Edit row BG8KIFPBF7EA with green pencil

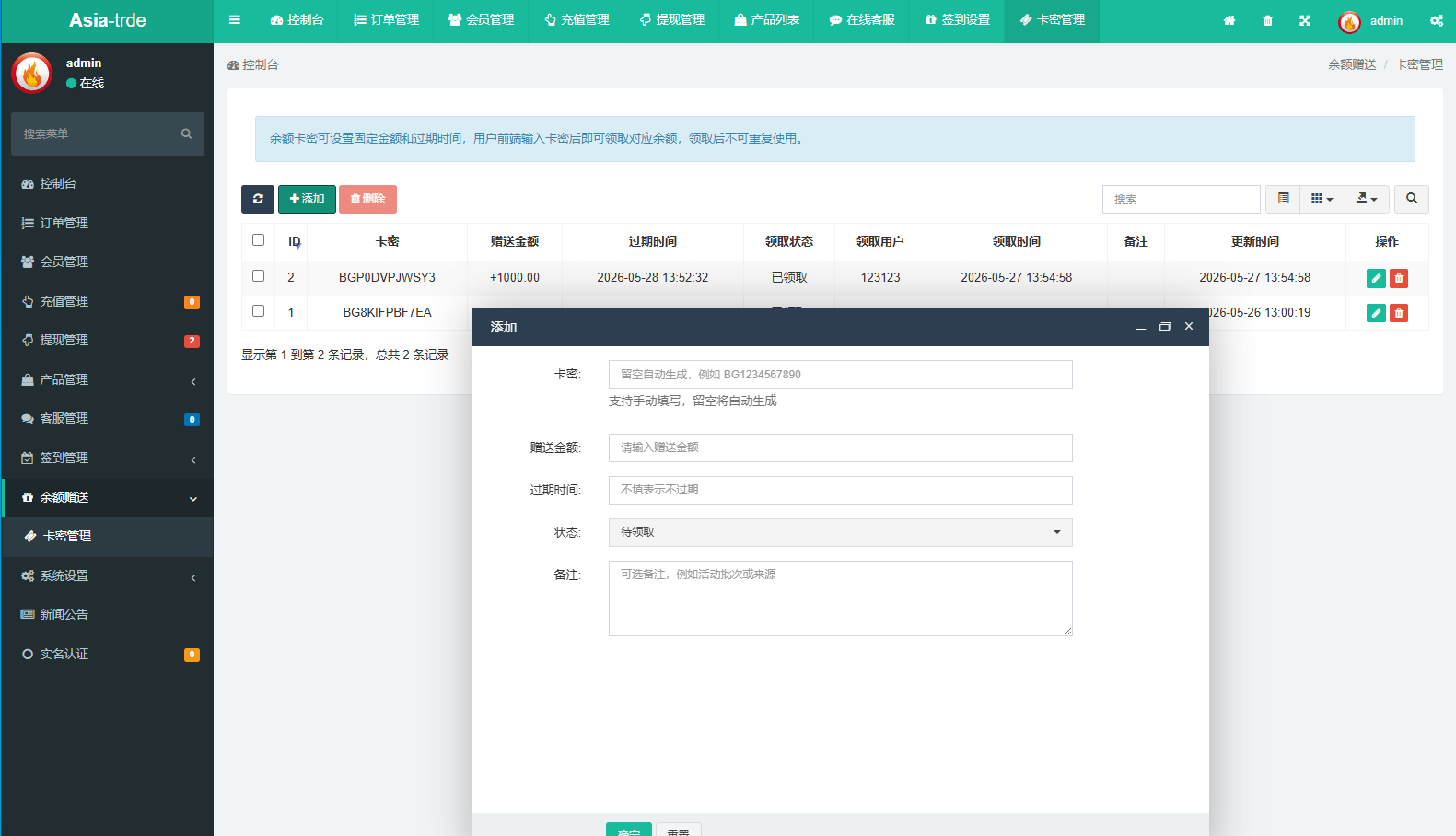1376,313
